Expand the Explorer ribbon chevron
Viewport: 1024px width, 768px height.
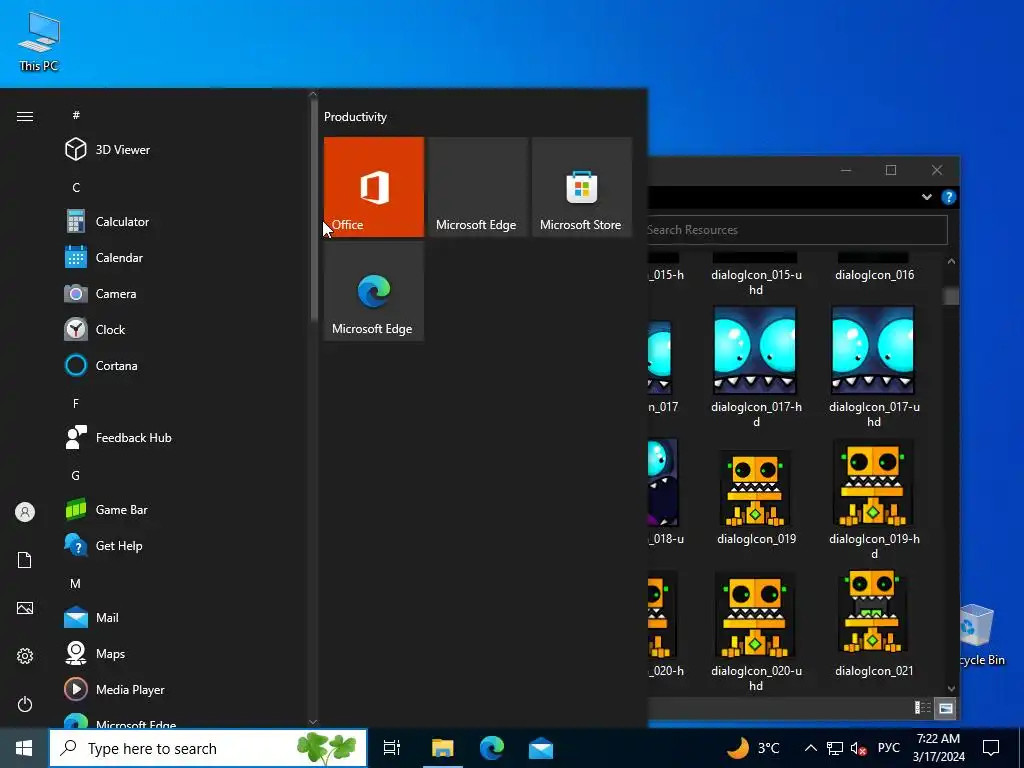tap(926, 197)
